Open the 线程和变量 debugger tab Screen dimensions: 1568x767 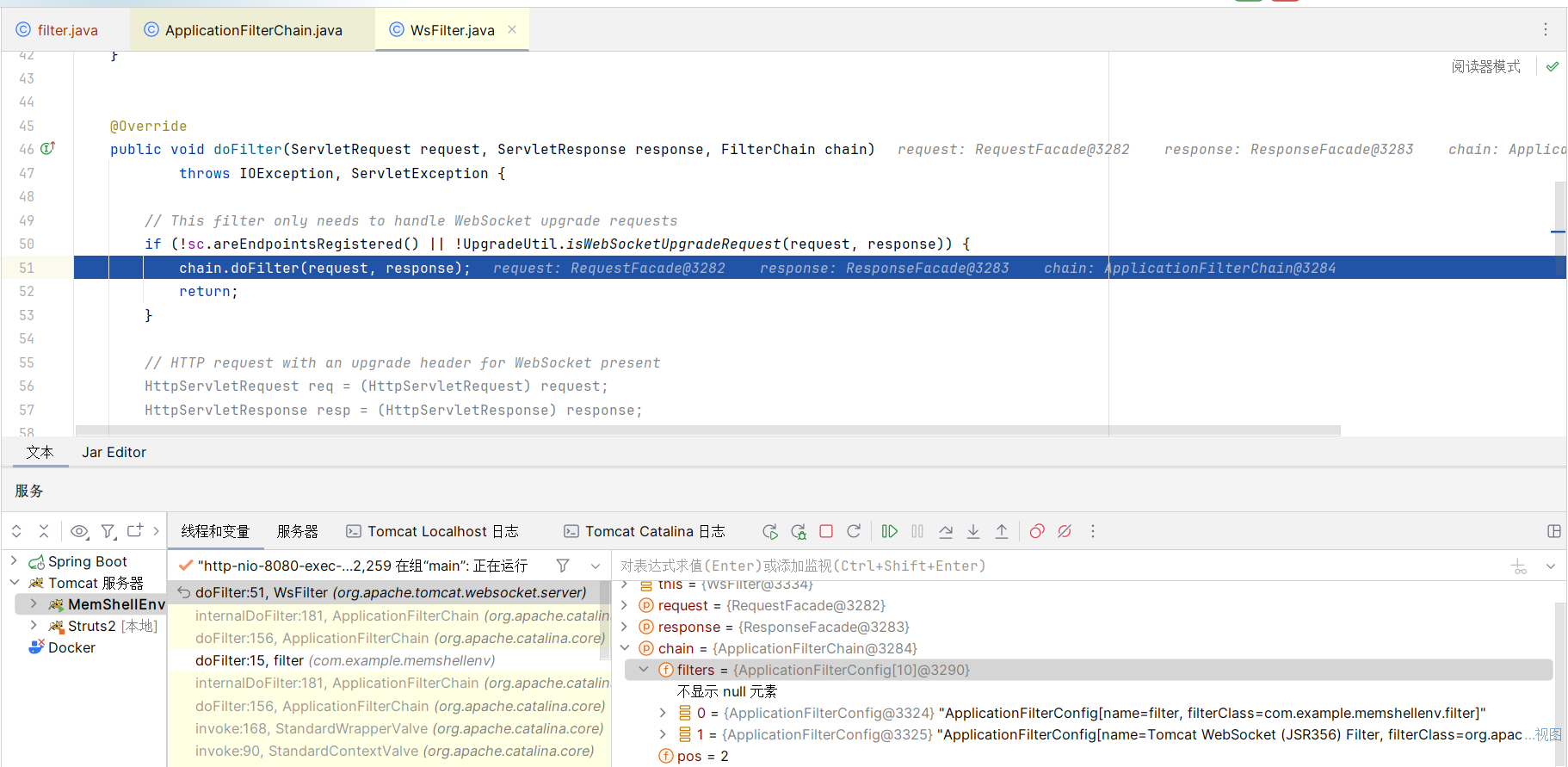tap(215, 531)
